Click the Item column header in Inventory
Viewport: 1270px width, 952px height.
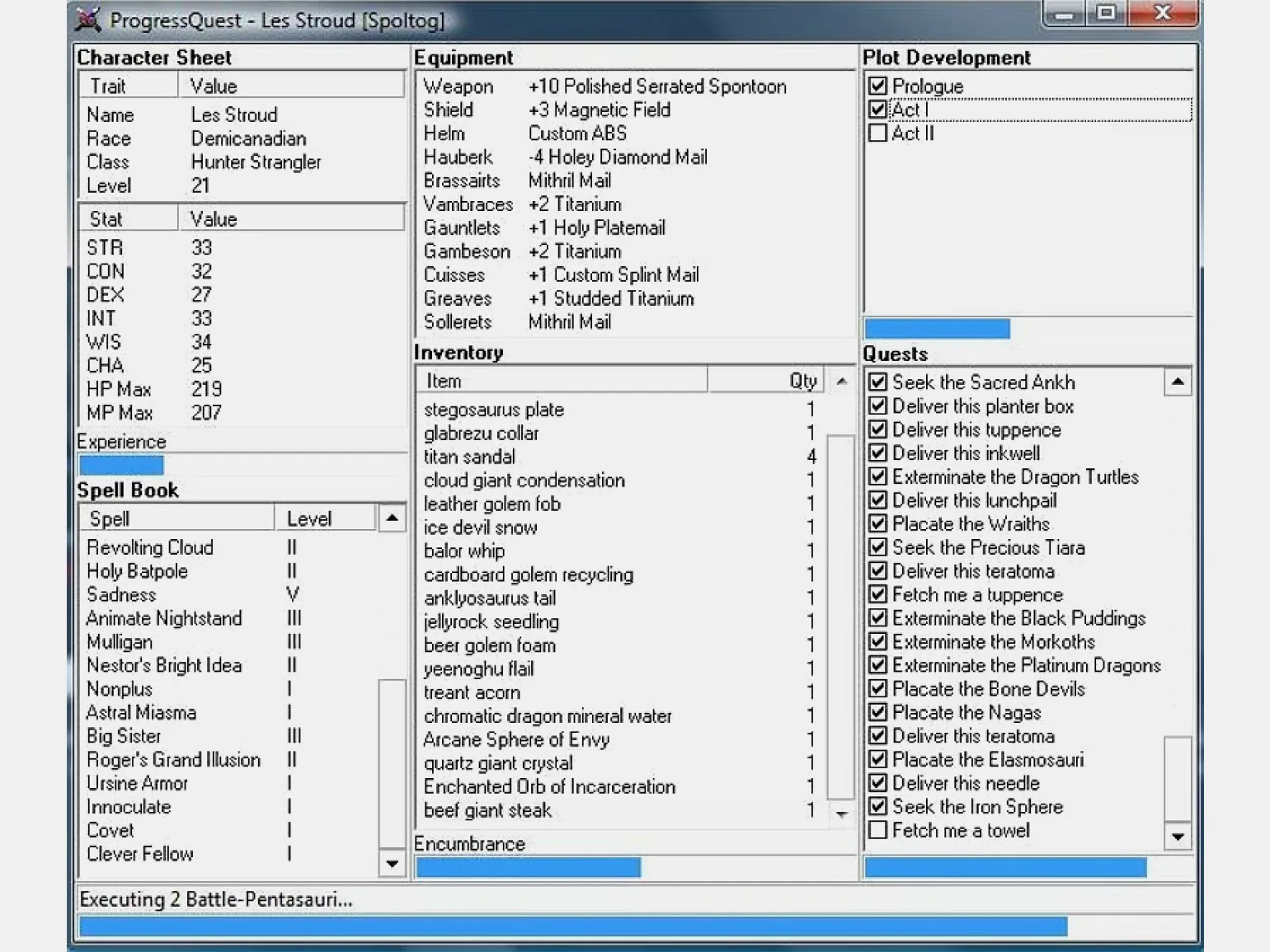point(561,381)
